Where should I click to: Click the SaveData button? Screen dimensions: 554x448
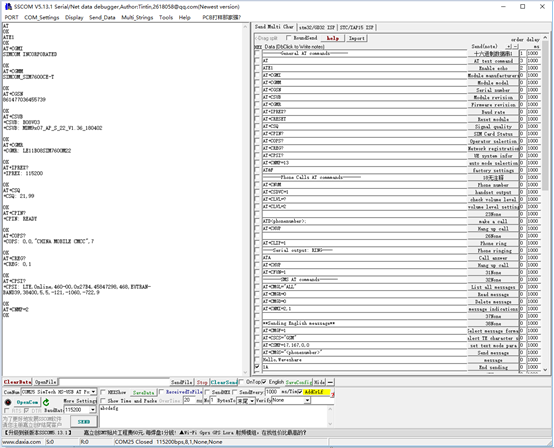tap(143, 393)
